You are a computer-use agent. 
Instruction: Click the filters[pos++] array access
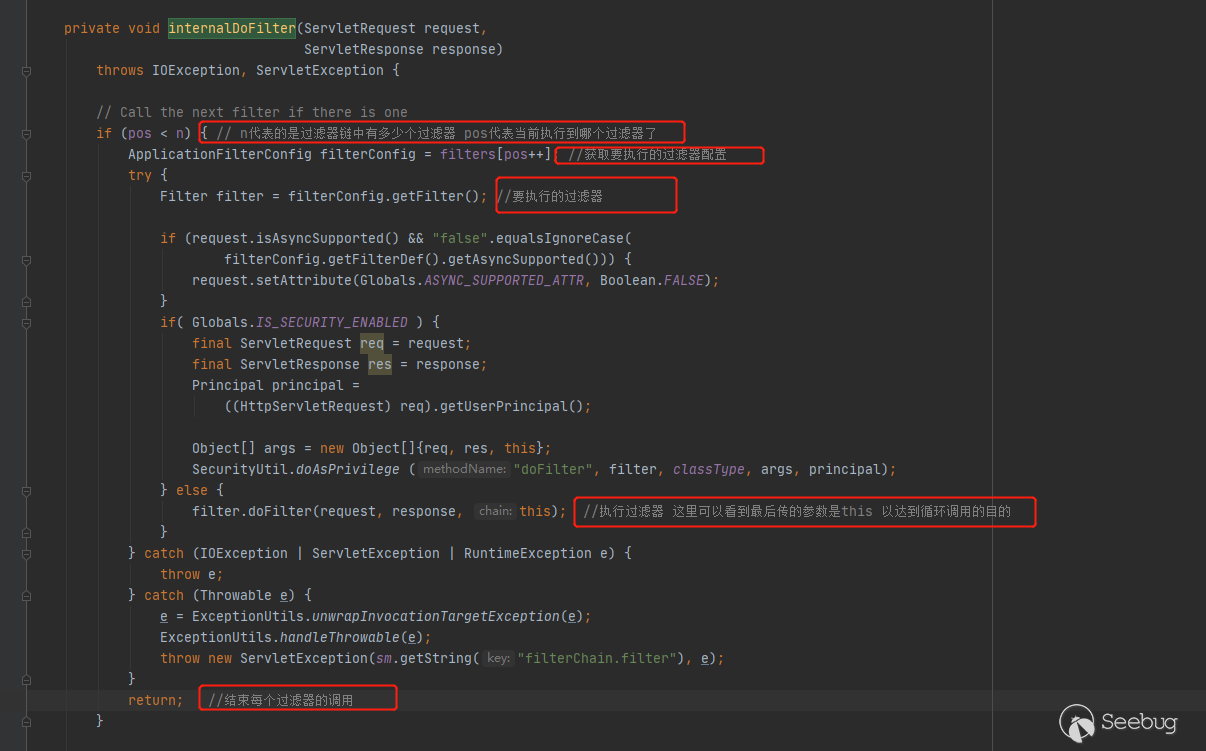click(496, 154)
